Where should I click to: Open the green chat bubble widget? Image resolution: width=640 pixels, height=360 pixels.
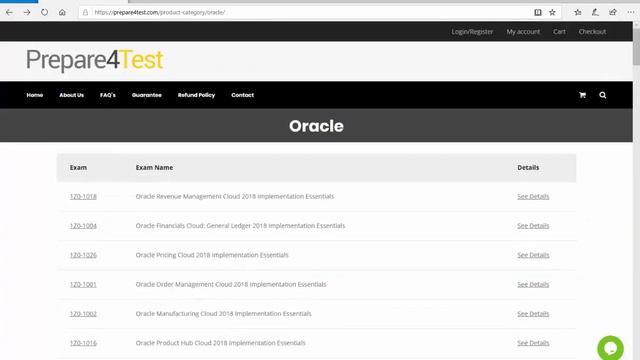pyautogui.click(x=610, y=348)
